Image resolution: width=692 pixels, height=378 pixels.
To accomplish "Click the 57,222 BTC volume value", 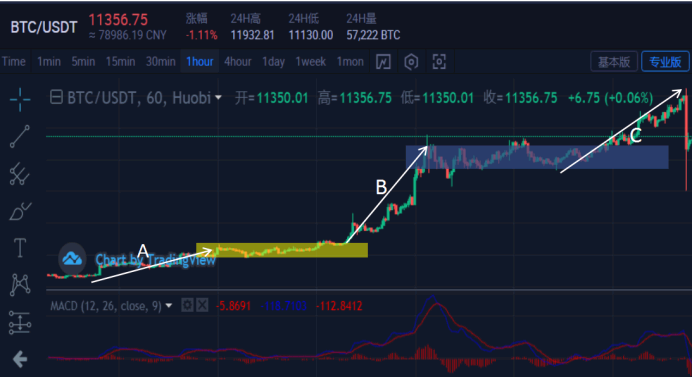I will click(373, 35).
